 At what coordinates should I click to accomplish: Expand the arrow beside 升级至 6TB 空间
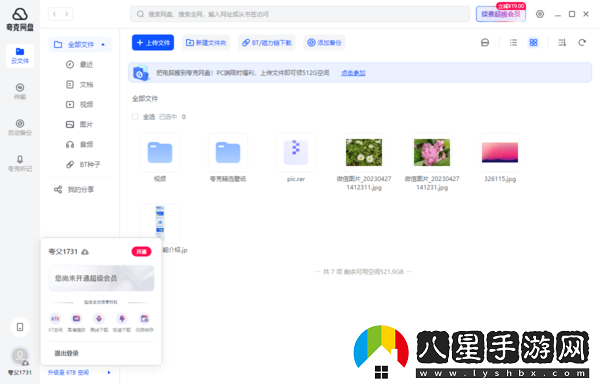coord(109,373)
